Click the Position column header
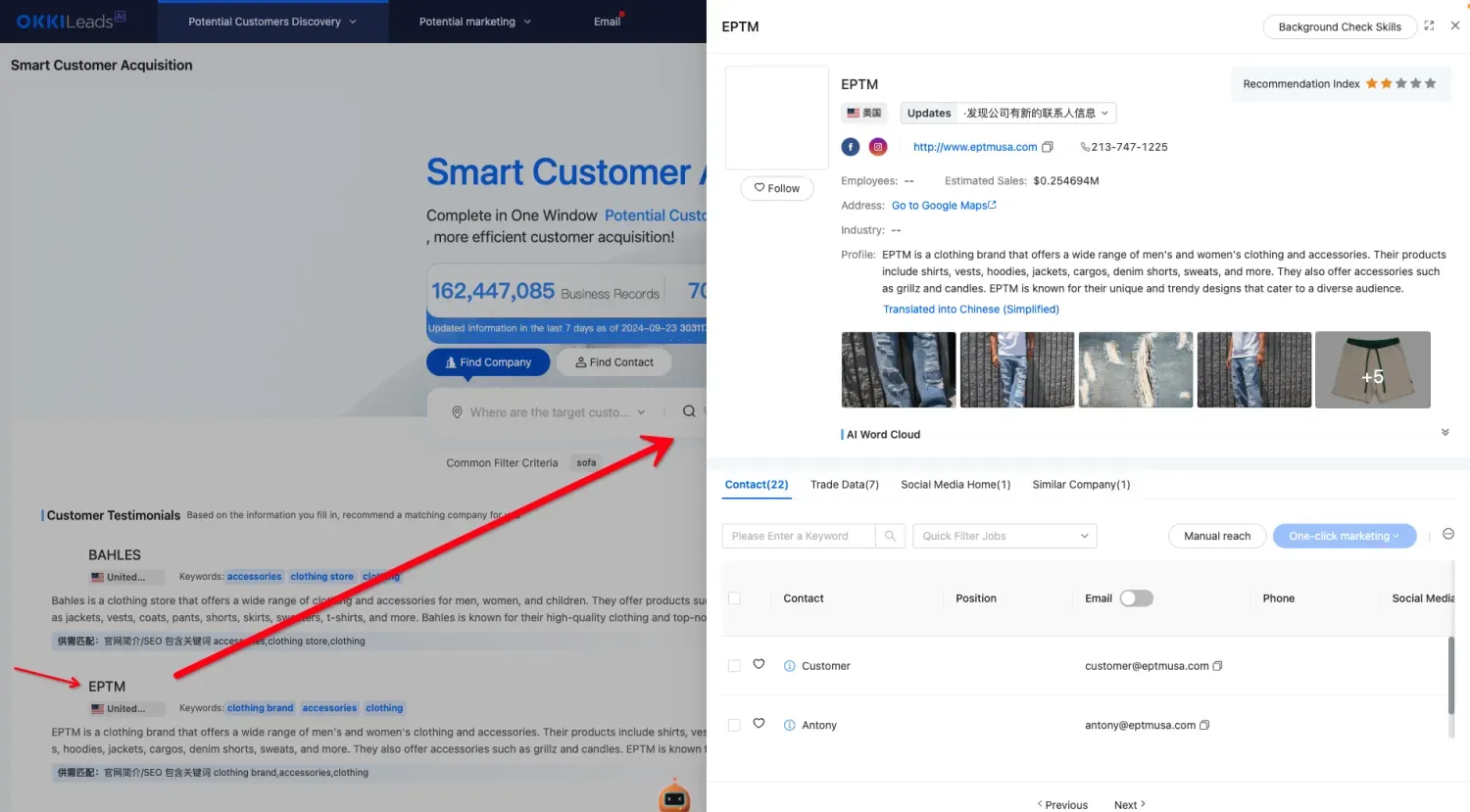Screen dimensions: 1470x812 976,598
